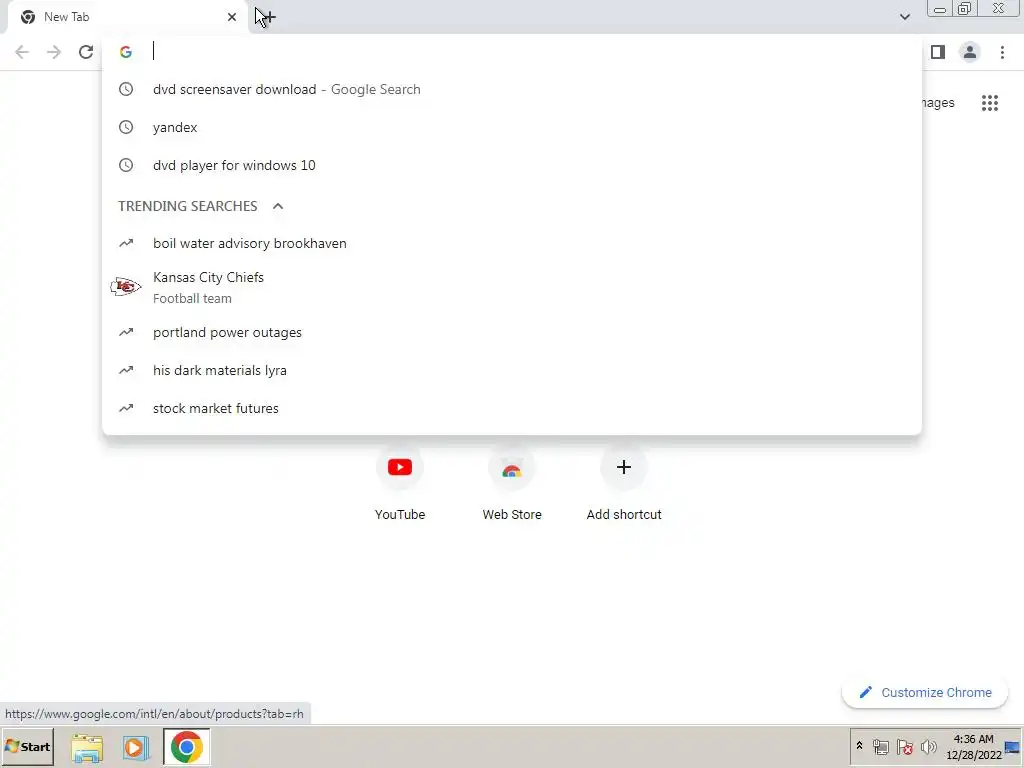This screenshot has width=1024, height=768.
Task: Select the New Tab tab
Action: pyautogui.click(x=129, y=17)
